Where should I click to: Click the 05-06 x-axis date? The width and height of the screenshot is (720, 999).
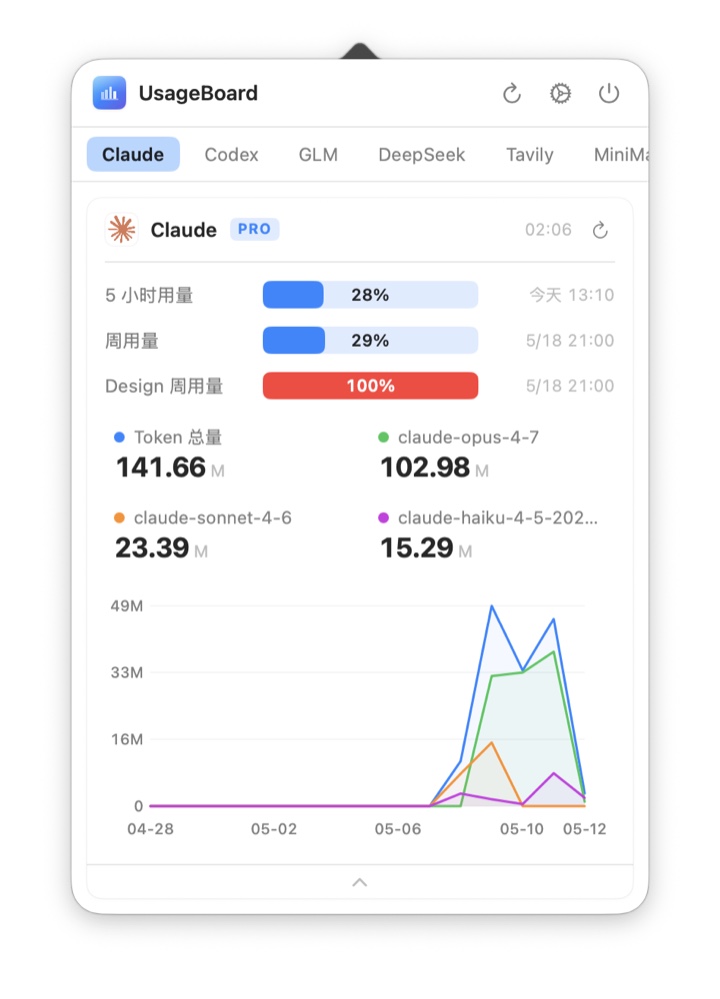398,829
